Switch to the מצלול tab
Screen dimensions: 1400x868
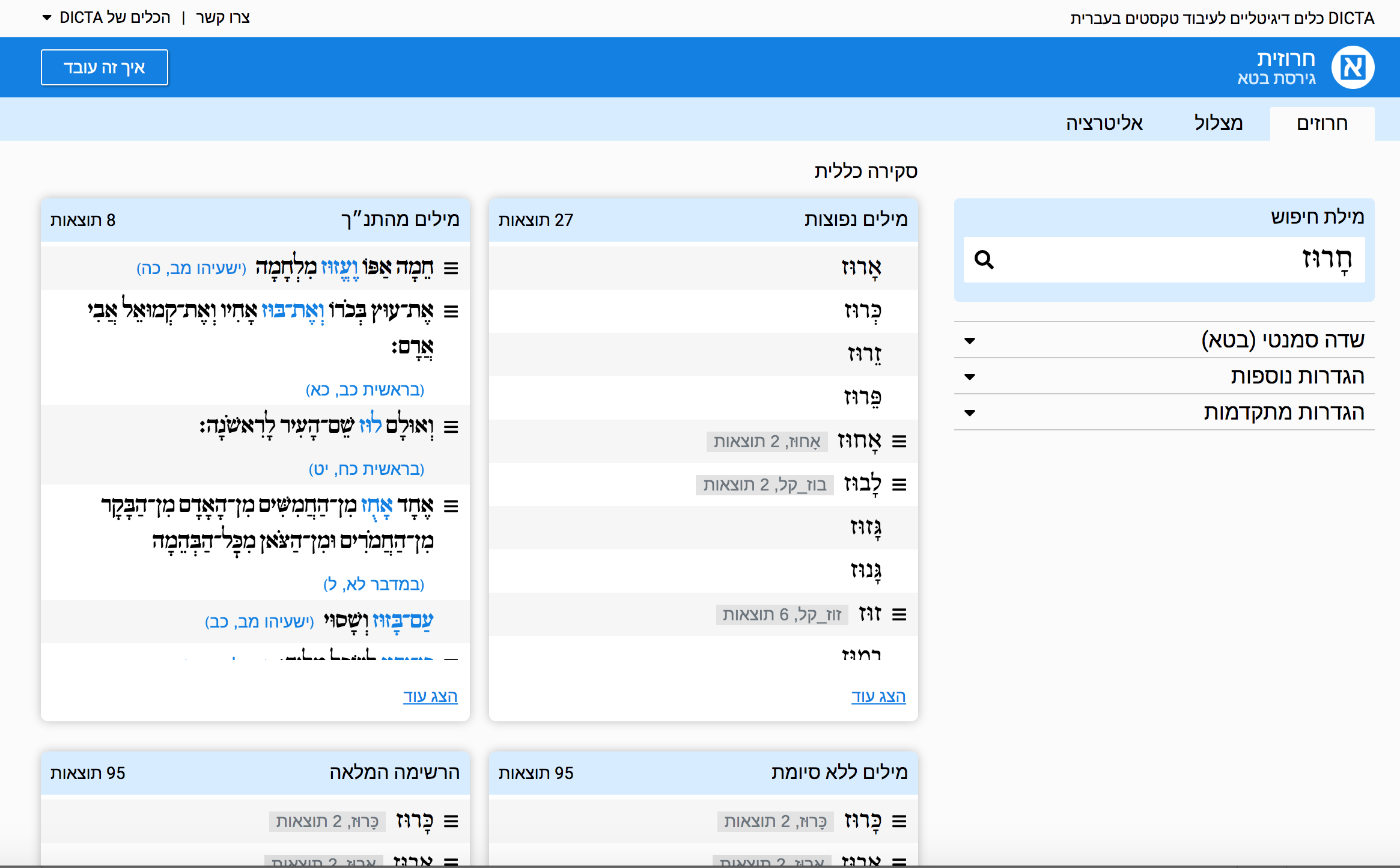1218,123
